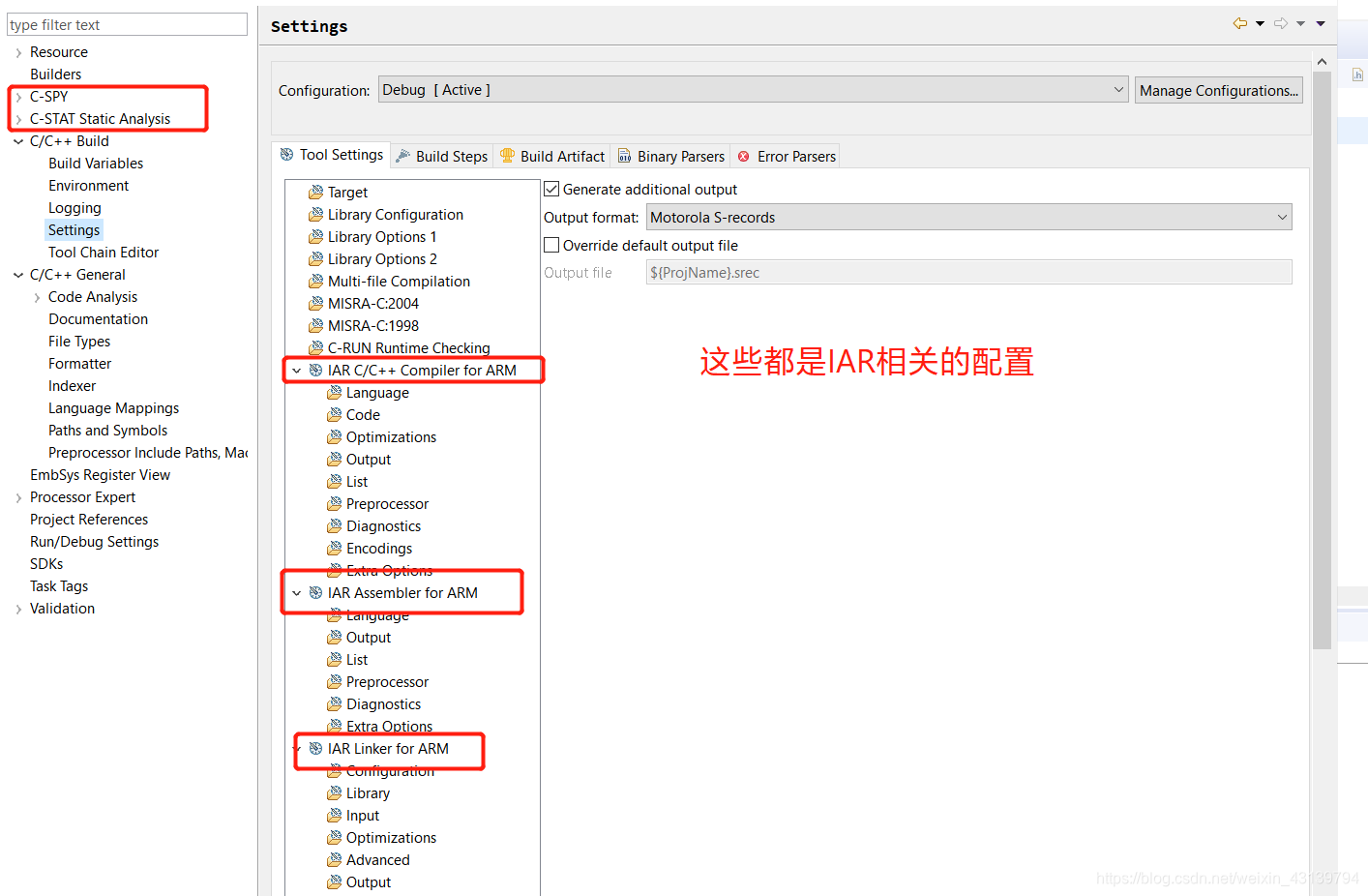This screenshot has width=1368, height=896.
Task: Switch to the Build Artifact tab
Action: pyautogui.click(x=552, y=156)
